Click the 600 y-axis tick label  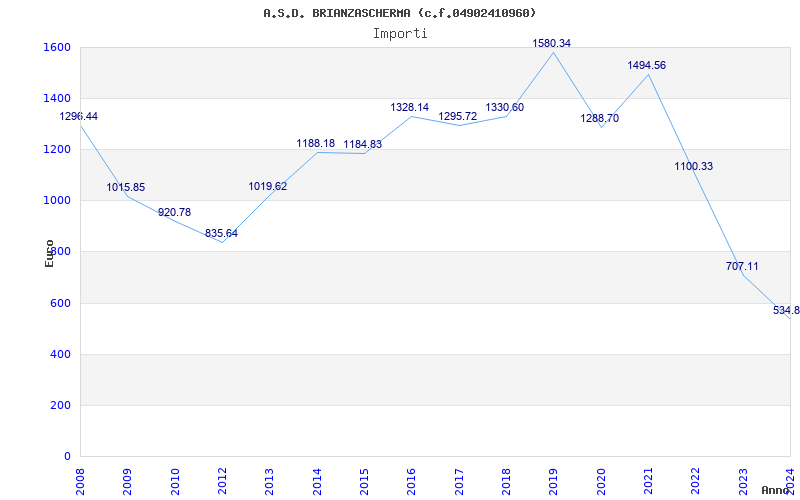pyautogui.click(x=61, y=304)
